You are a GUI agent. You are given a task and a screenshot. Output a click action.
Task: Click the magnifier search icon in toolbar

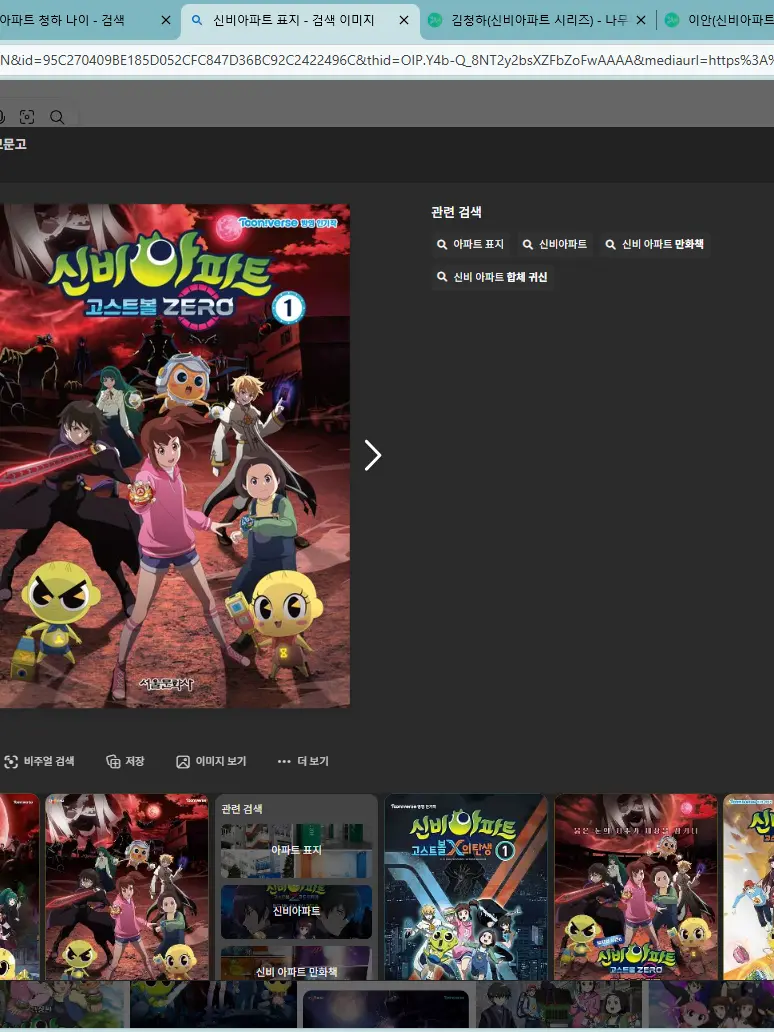coord(57,117)
